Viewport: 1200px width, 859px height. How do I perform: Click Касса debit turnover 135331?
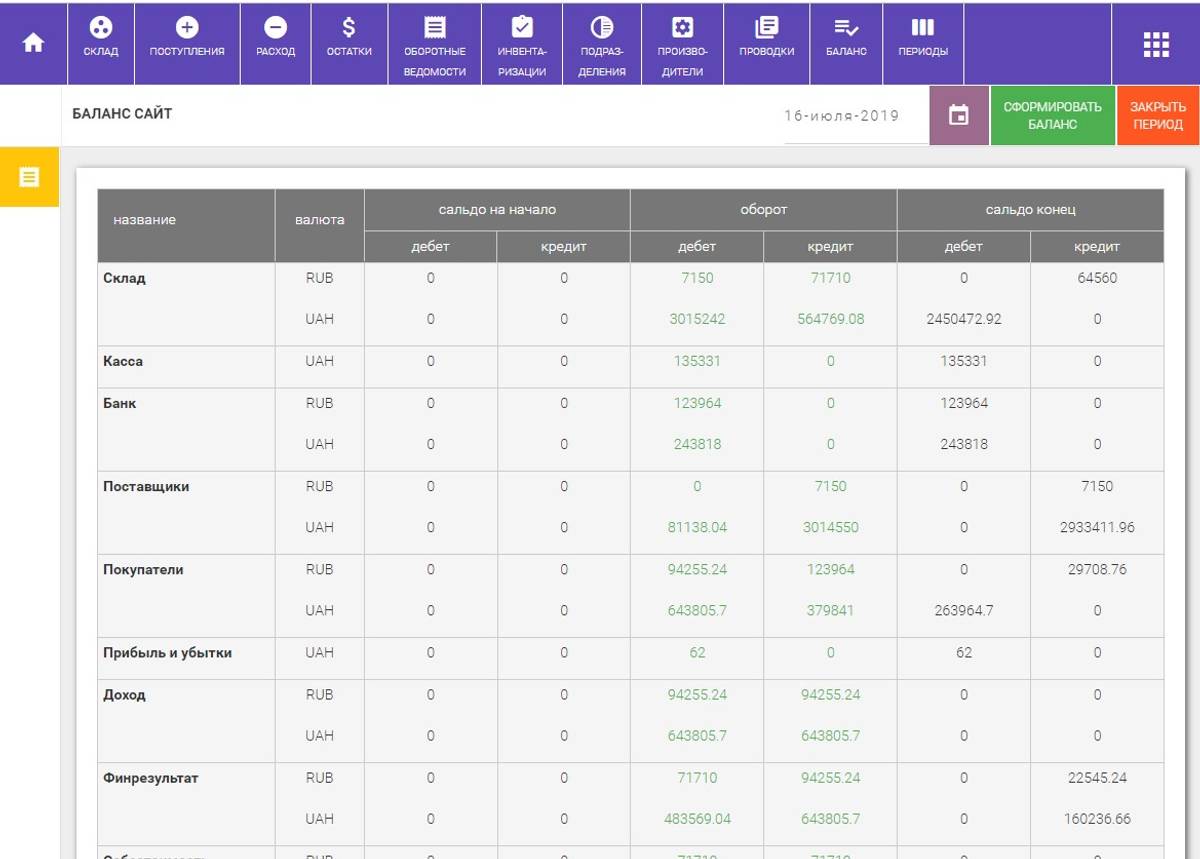click(x=697, y=361)
